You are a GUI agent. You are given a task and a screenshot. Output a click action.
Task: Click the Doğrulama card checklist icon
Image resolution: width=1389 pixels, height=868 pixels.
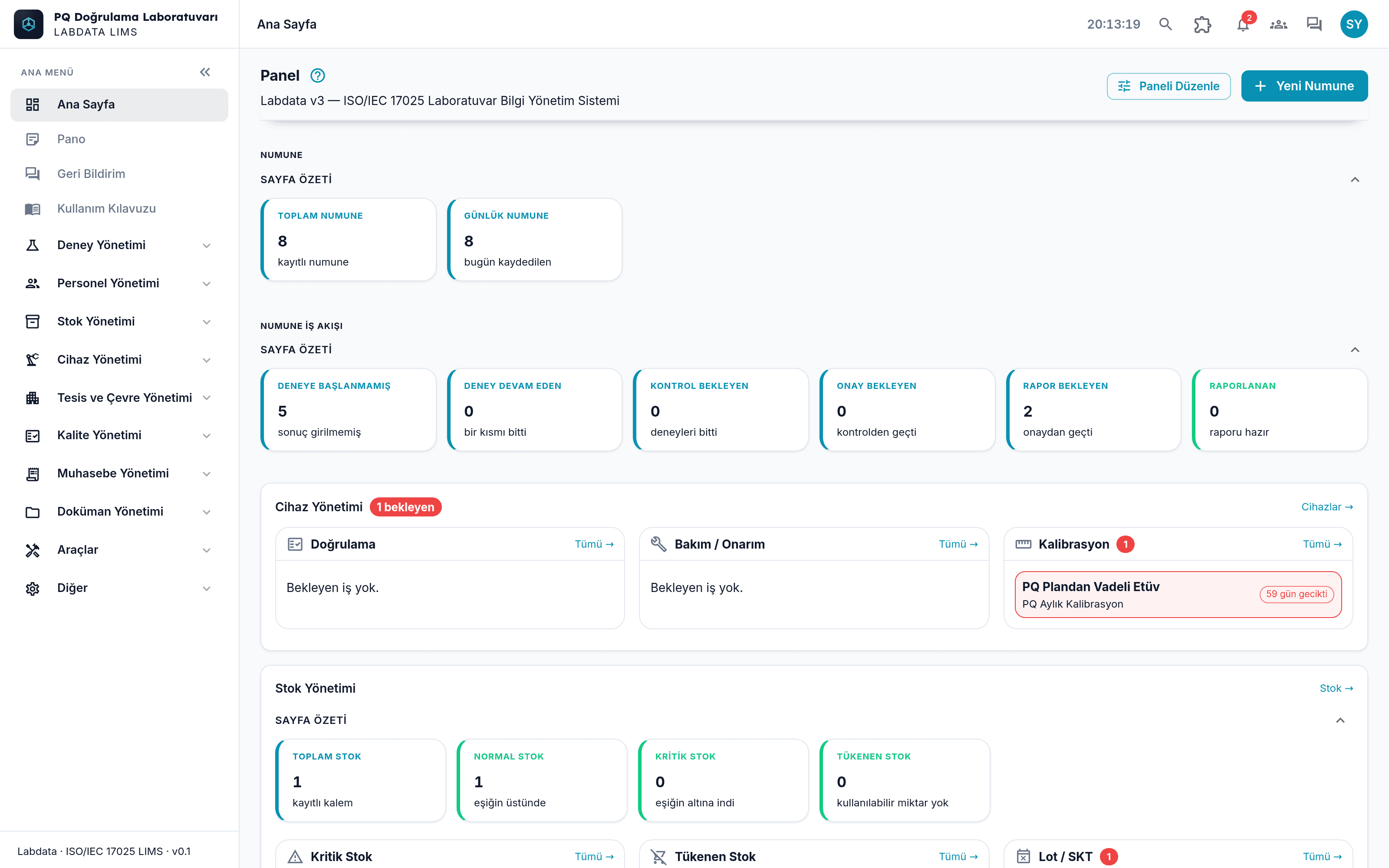point(295,544)
